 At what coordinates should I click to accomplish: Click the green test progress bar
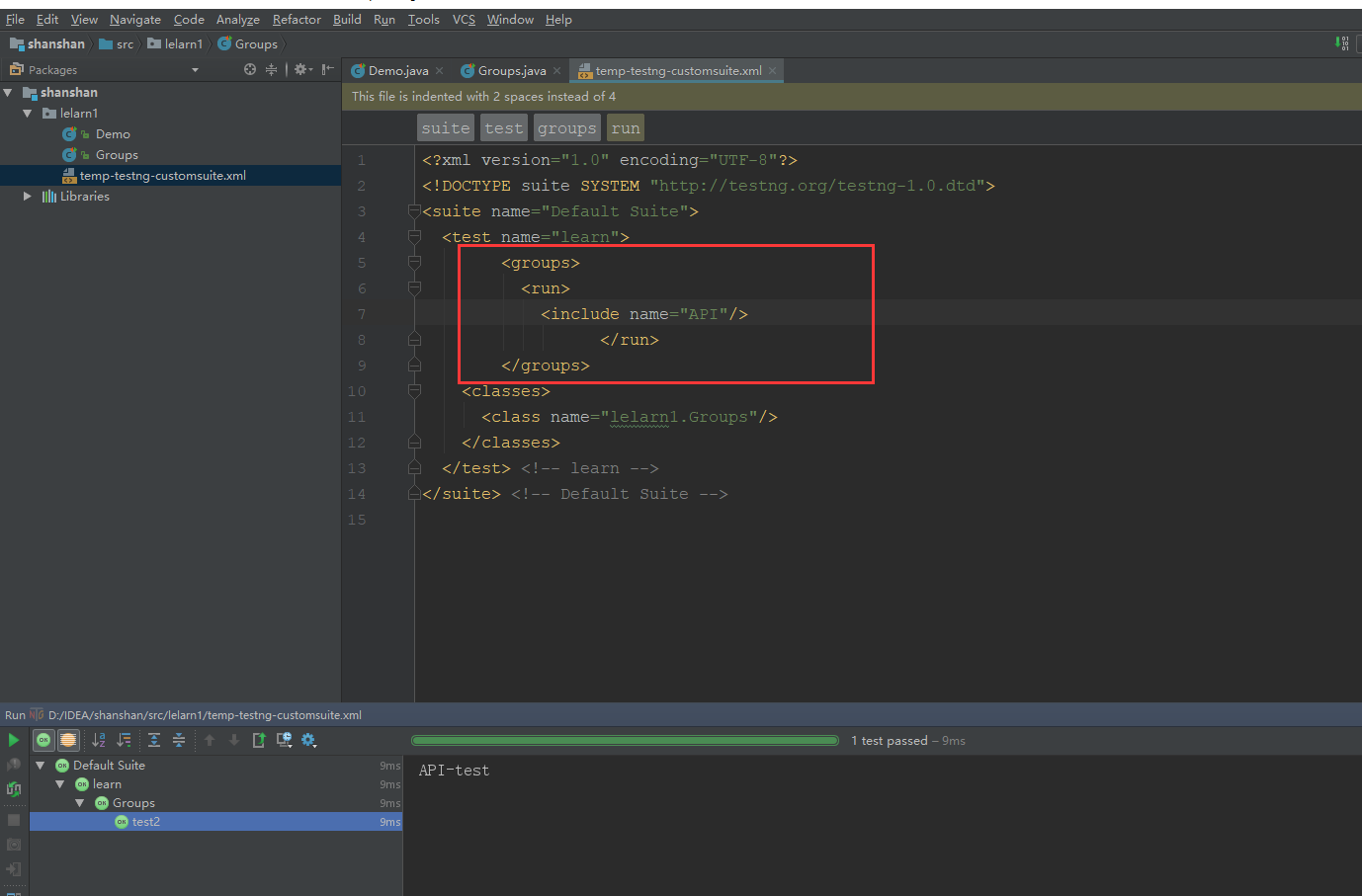[626, 739]
